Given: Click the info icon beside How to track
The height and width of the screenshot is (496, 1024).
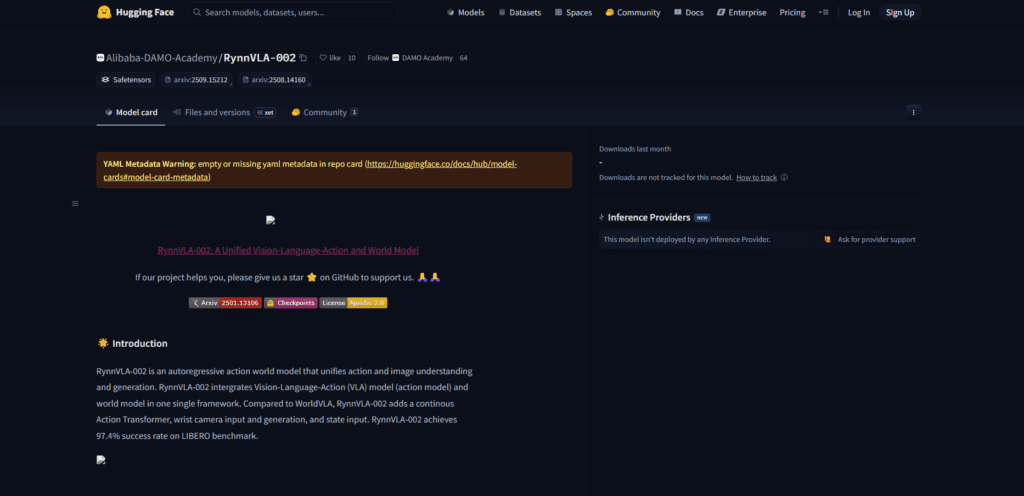Looking at the screenshot, I should [784, 178].
